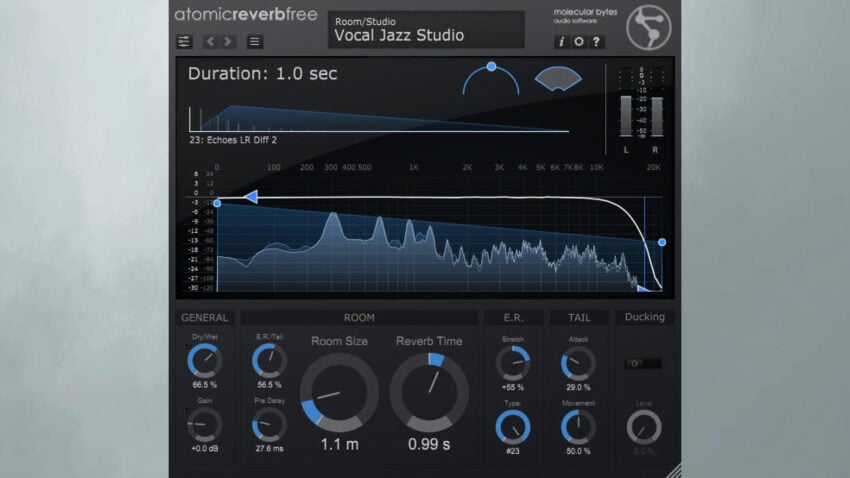Viewport: 850px width, 478px height.
Task: Click the atomicreverbfree title logo
Action: click(246, 14)
